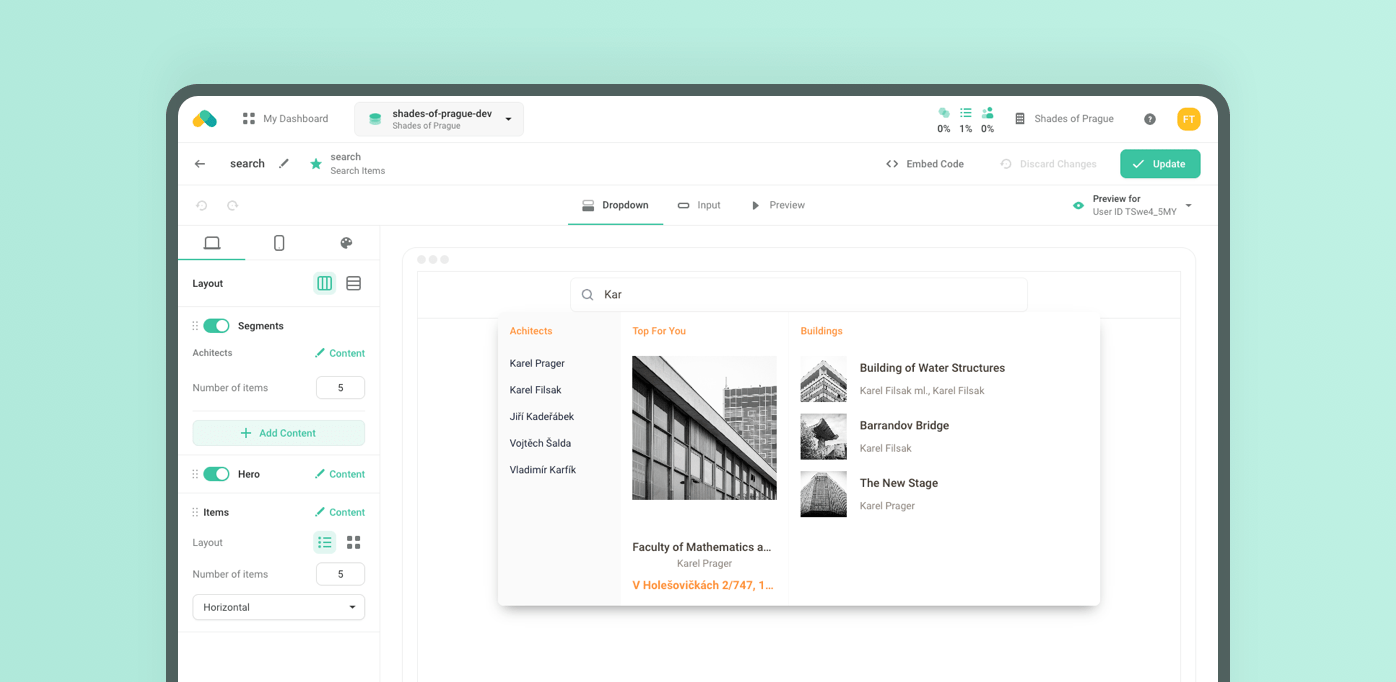Click Segments number of items field
This screenshot has height=682, width=1396.
[x=340, y=388]
